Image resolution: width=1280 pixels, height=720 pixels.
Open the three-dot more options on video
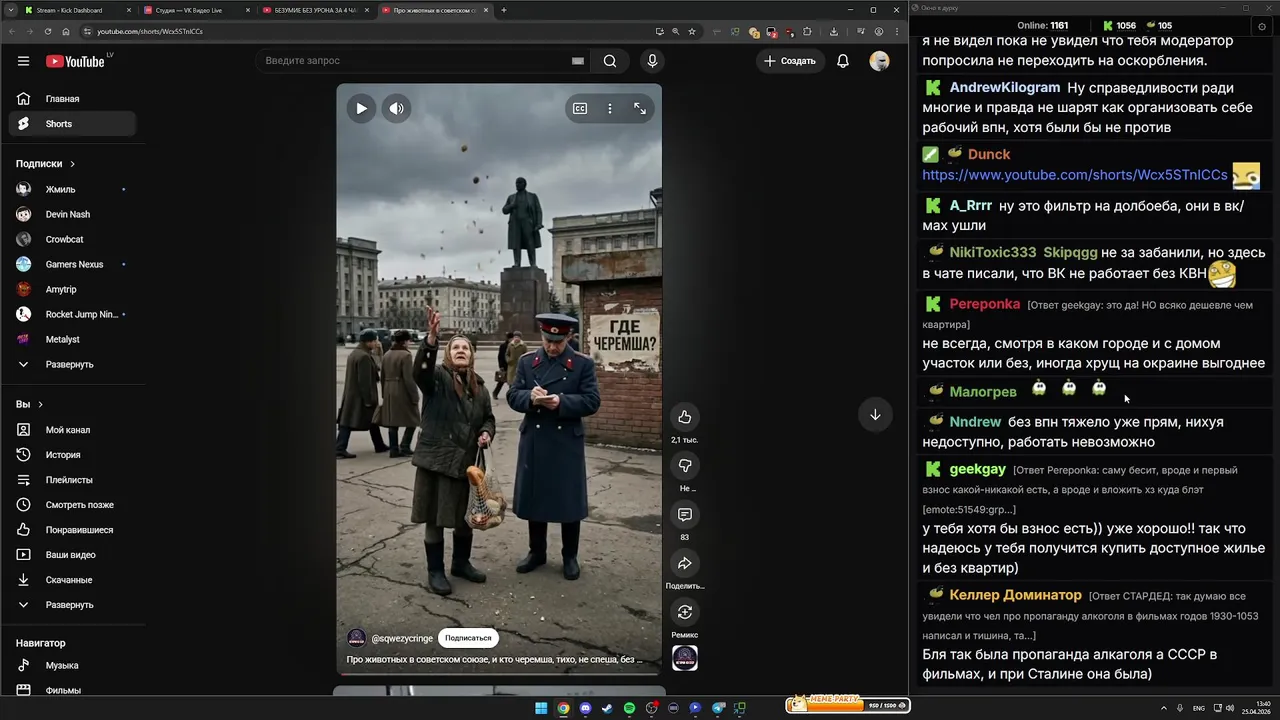click(610, 108)
